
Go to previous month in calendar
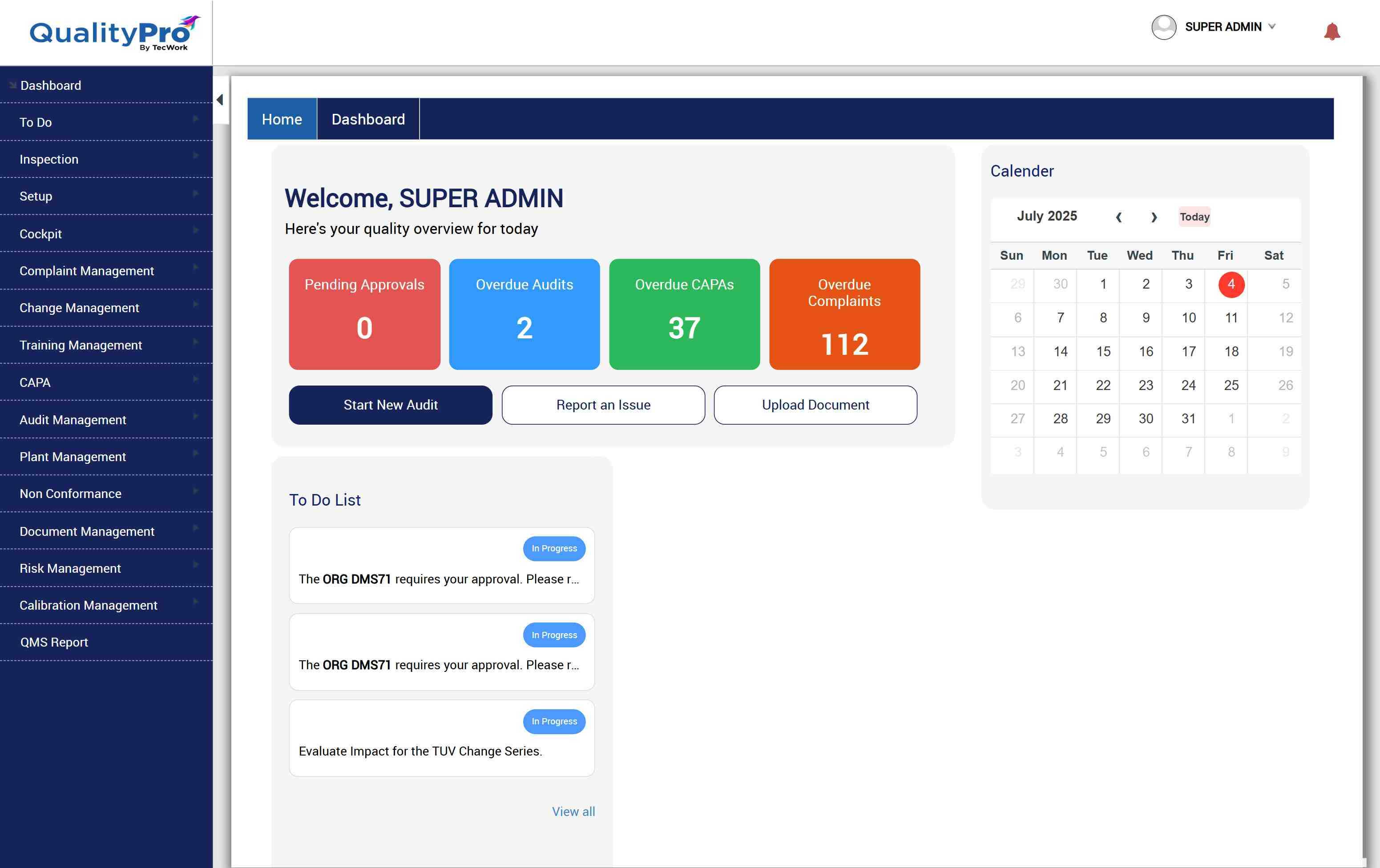click(x=1119, y=217)
